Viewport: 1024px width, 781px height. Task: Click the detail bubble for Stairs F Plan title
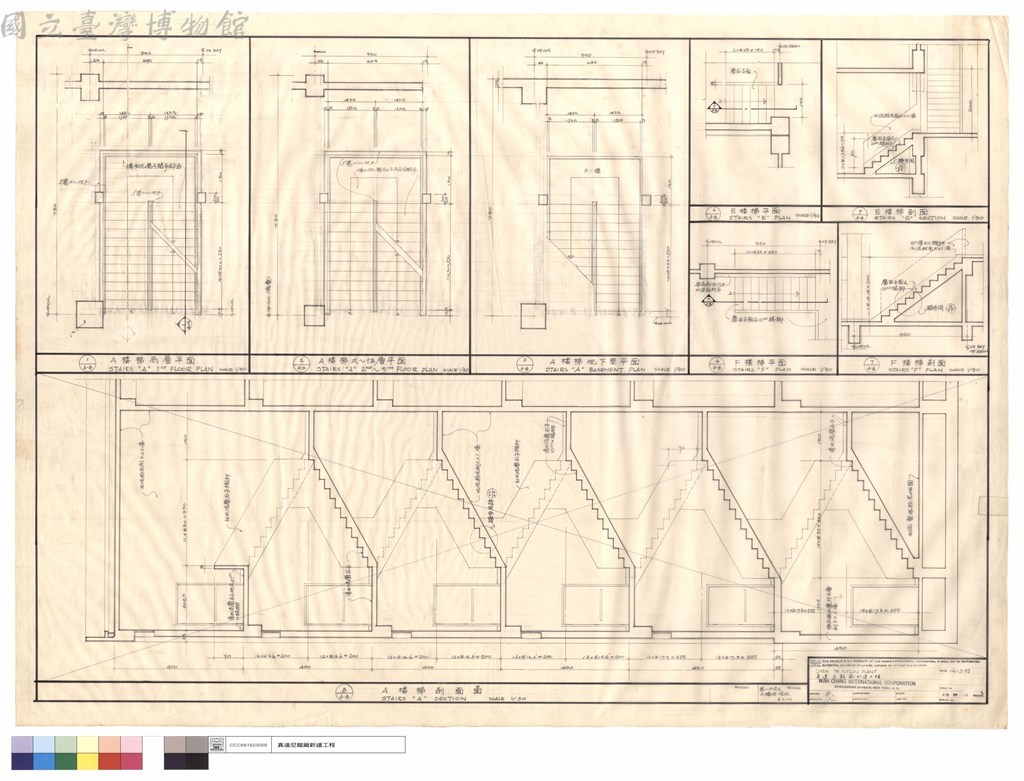click(716, 365)
